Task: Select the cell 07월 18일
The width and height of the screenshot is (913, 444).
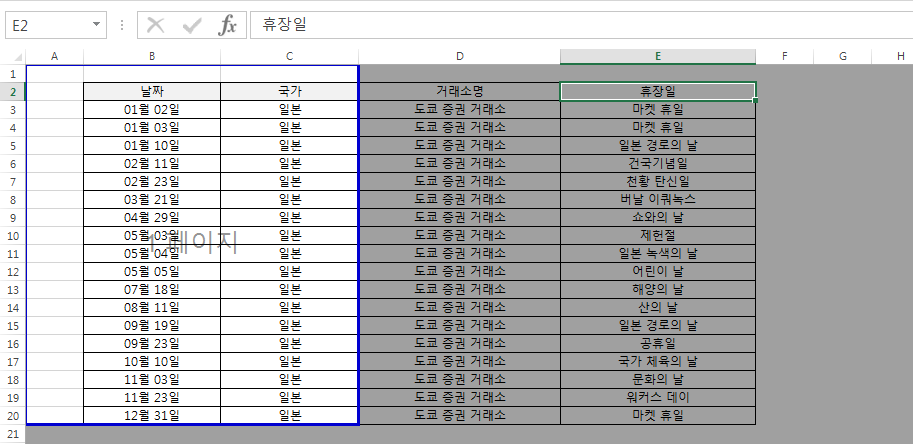Action: pos(152,290)
